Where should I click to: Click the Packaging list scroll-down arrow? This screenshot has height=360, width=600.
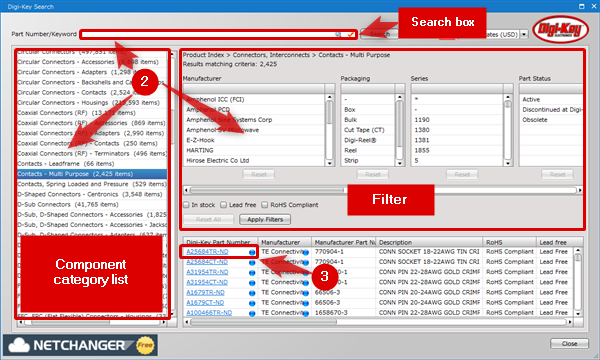coord(399,163)
